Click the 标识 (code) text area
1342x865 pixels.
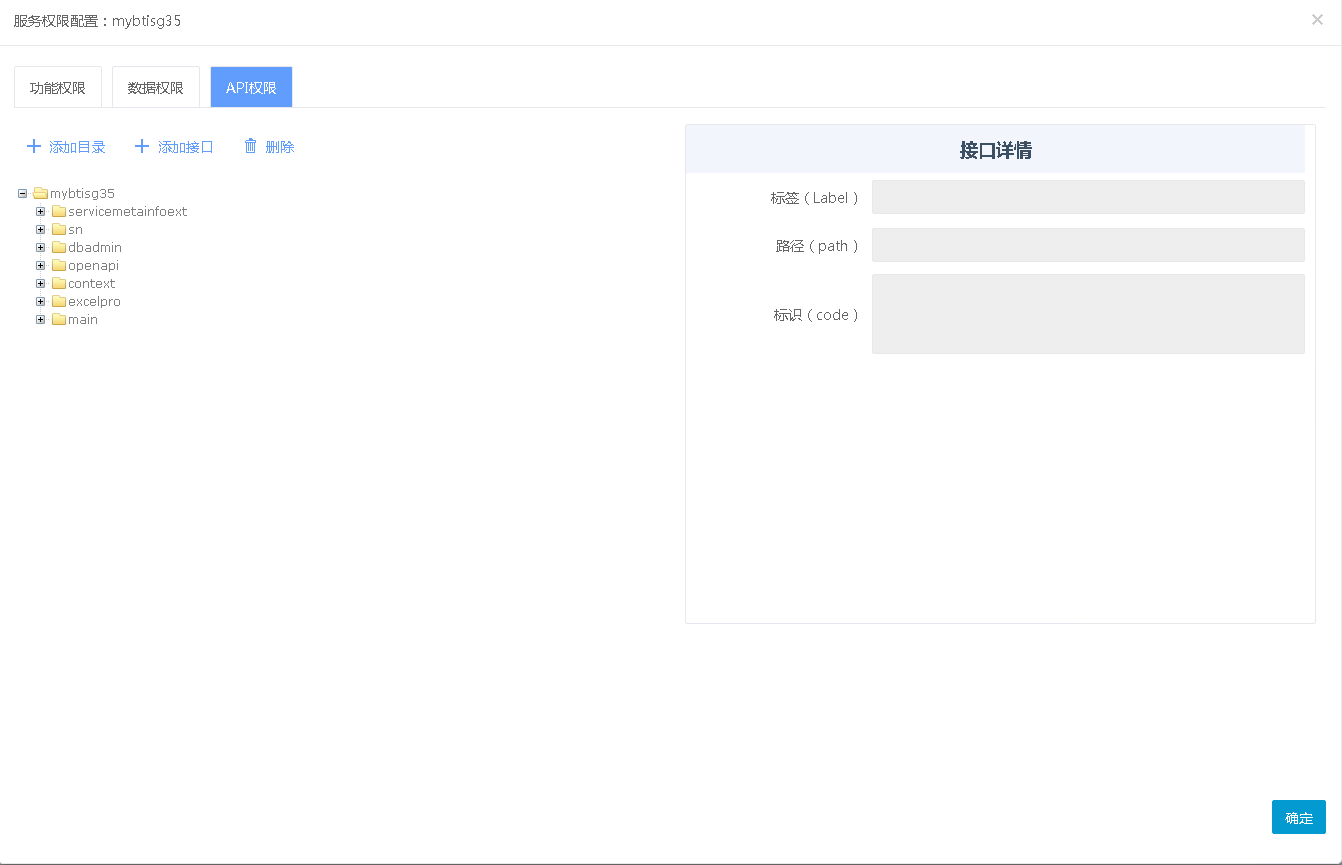coord(1088,314)
